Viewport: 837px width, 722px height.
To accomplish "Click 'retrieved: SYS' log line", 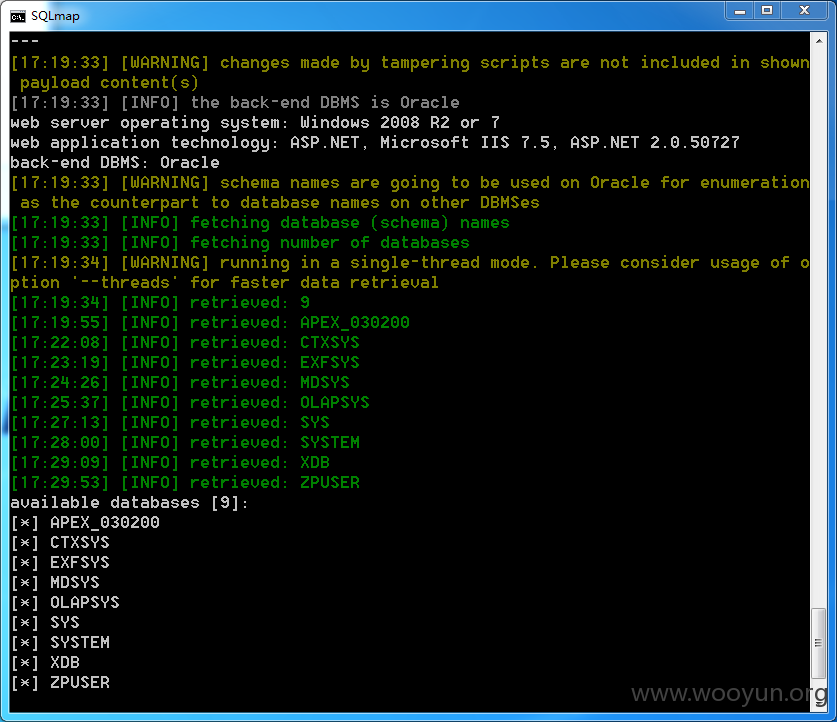I will (170, 423).
